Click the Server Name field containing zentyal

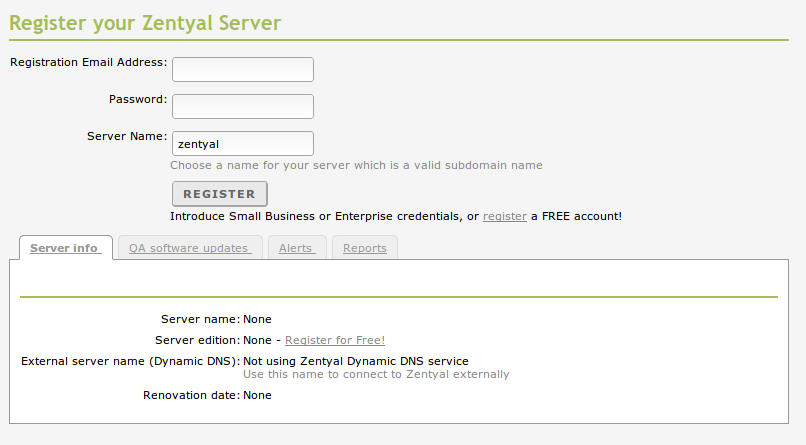(243, 144)
